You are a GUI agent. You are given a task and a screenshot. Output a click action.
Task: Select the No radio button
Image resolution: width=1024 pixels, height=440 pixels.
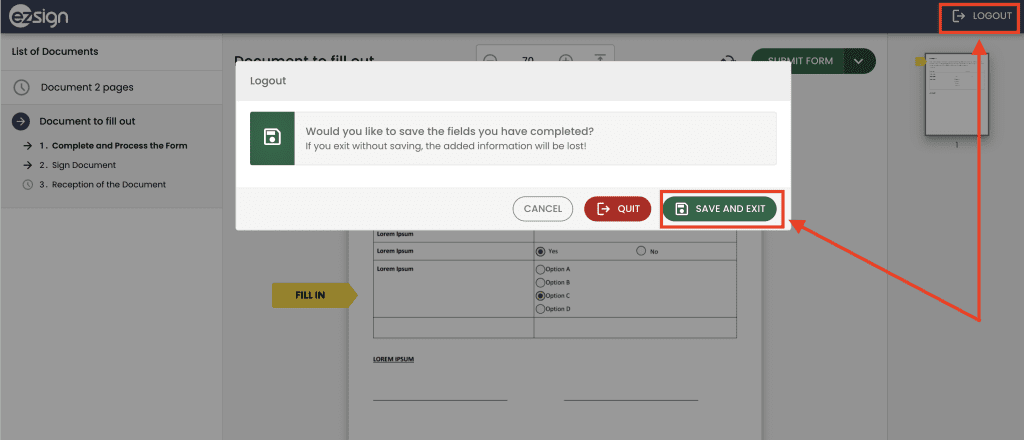point(641,252)
